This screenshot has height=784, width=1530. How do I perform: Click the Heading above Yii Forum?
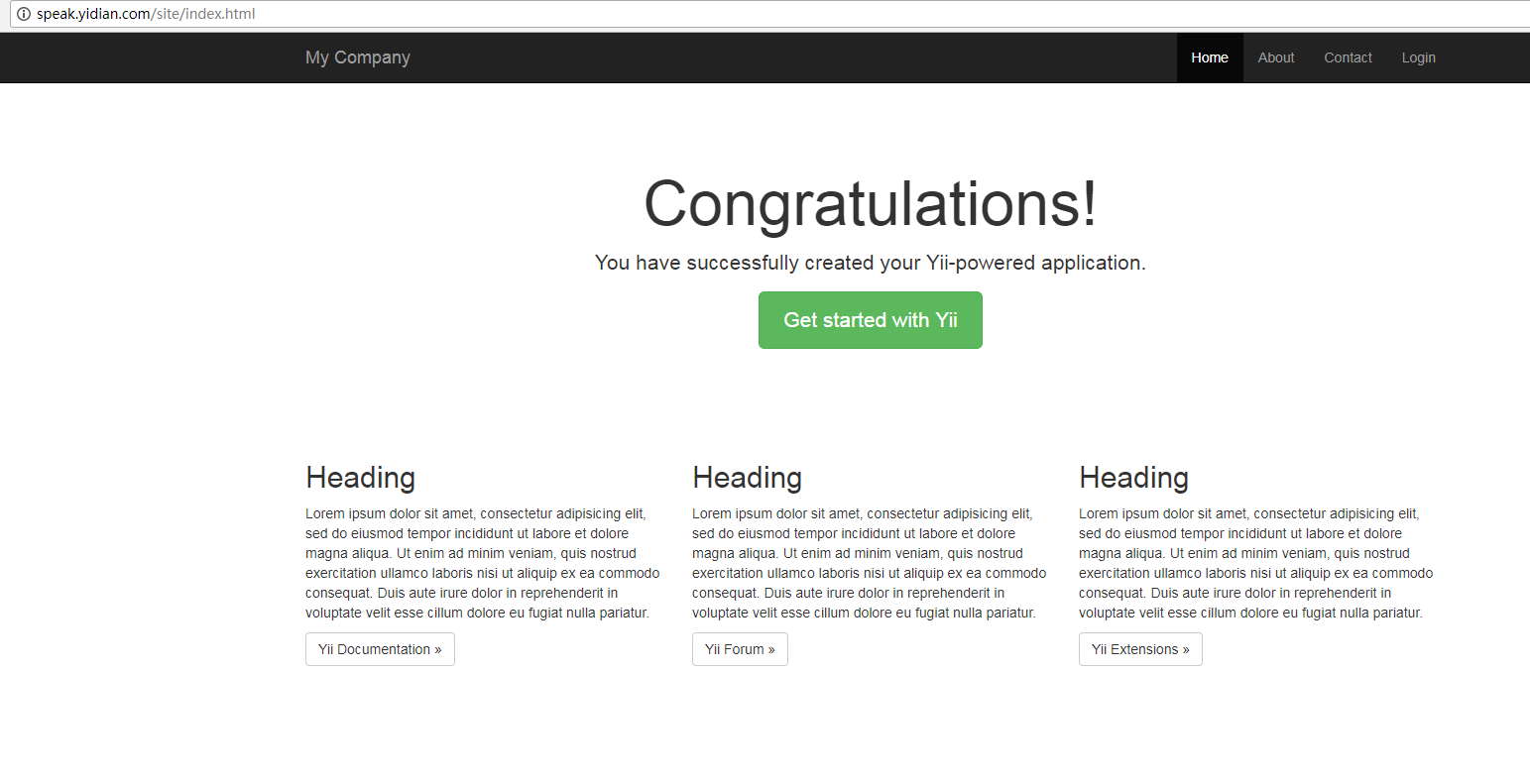point(748,478)
